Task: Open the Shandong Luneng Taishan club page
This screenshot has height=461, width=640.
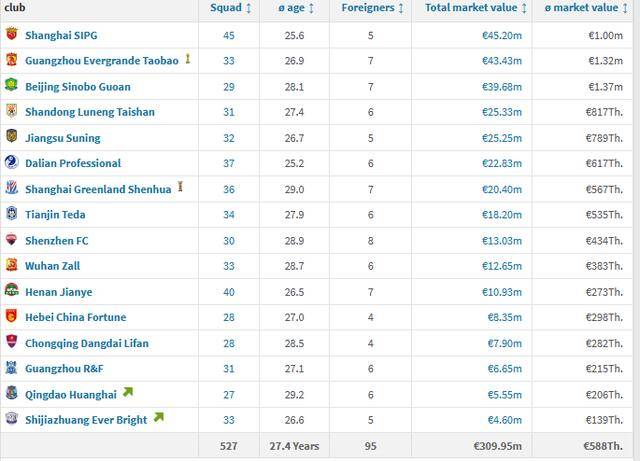Action: tap(90, 112)
